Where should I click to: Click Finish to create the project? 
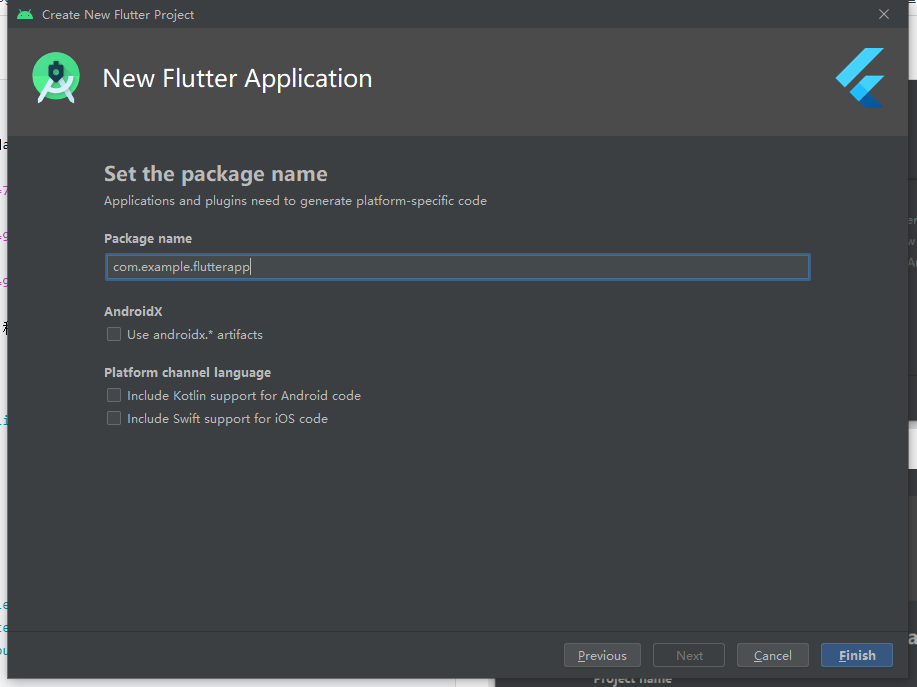pos(857,655)
